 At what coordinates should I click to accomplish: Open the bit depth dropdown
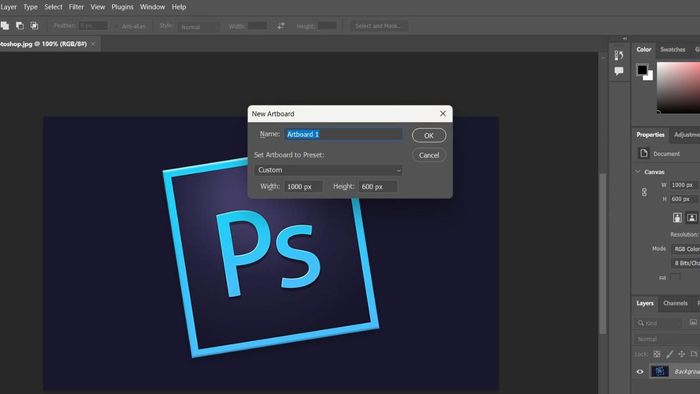686,263
